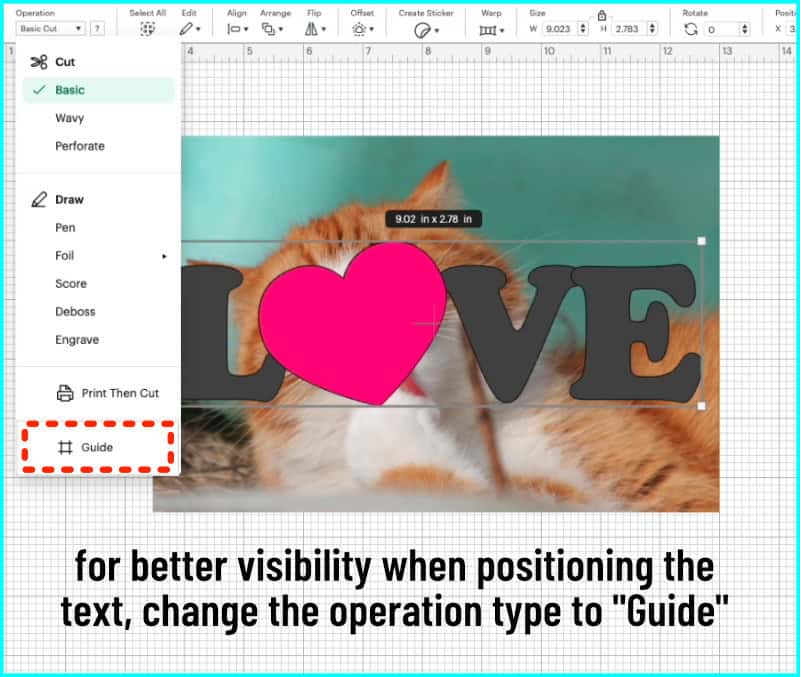Click the Rotate icon
Image resolution: width=800 pixels, height=677 pixels.
point(691,30)
